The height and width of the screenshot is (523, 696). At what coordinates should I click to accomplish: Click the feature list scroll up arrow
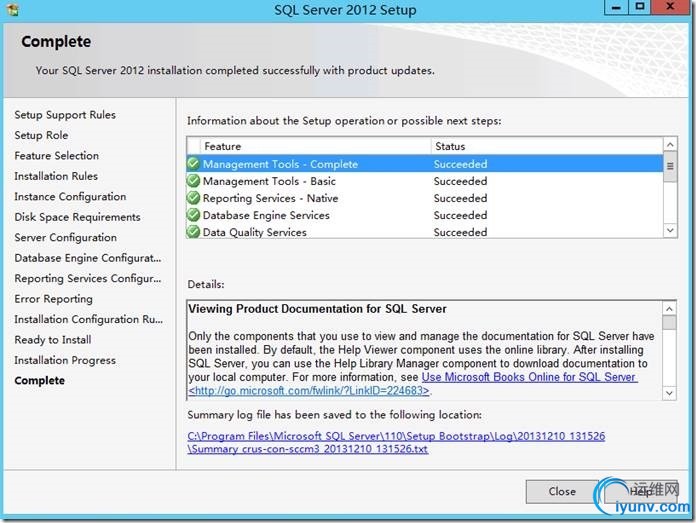coord(670,145)
